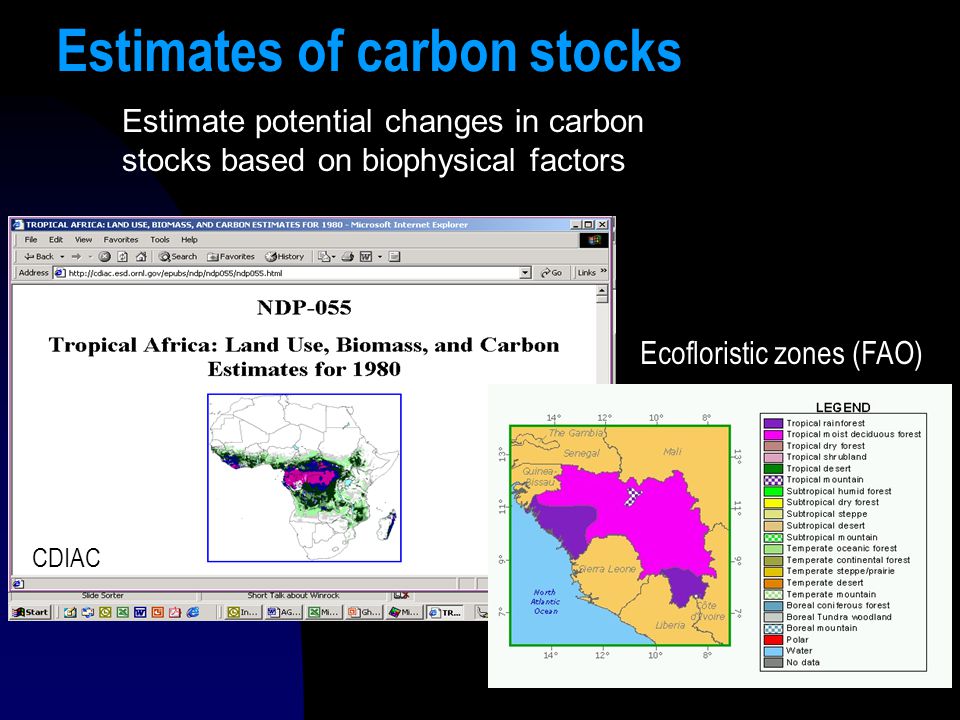Click the Windows Start button
Viewport: 960px width, 720px height.
click(x=30, y=612)
